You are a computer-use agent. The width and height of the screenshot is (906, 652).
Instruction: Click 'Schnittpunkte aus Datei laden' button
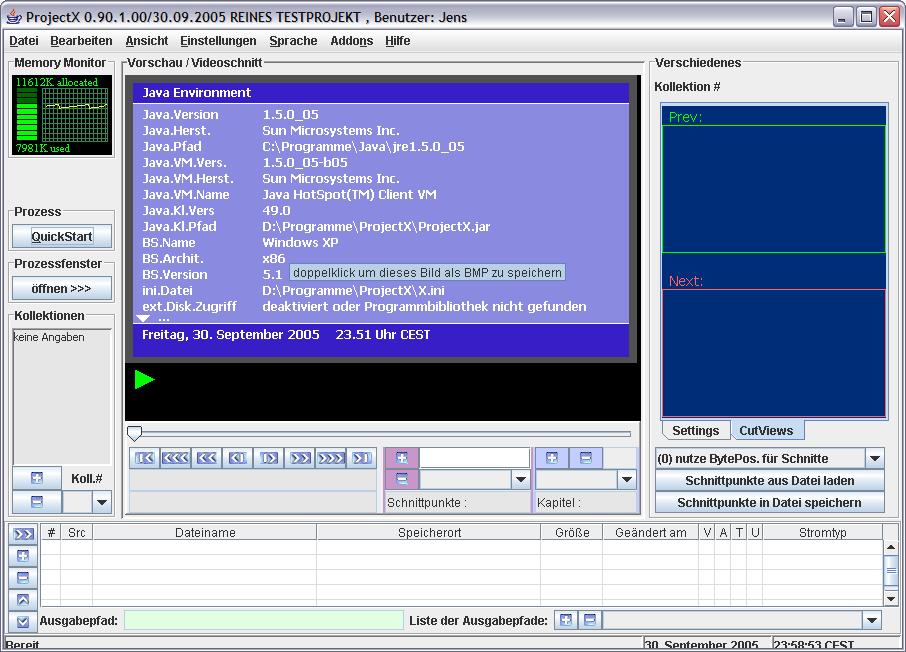pyautogui.click(x=769, y=481)
